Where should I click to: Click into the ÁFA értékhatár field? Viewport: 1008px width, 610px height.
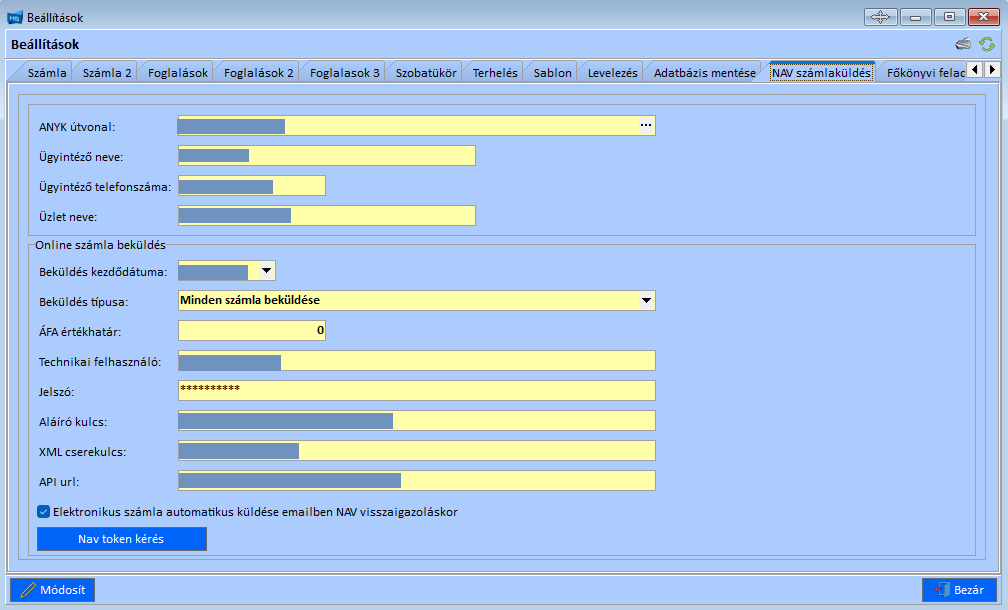coord(251,330)
